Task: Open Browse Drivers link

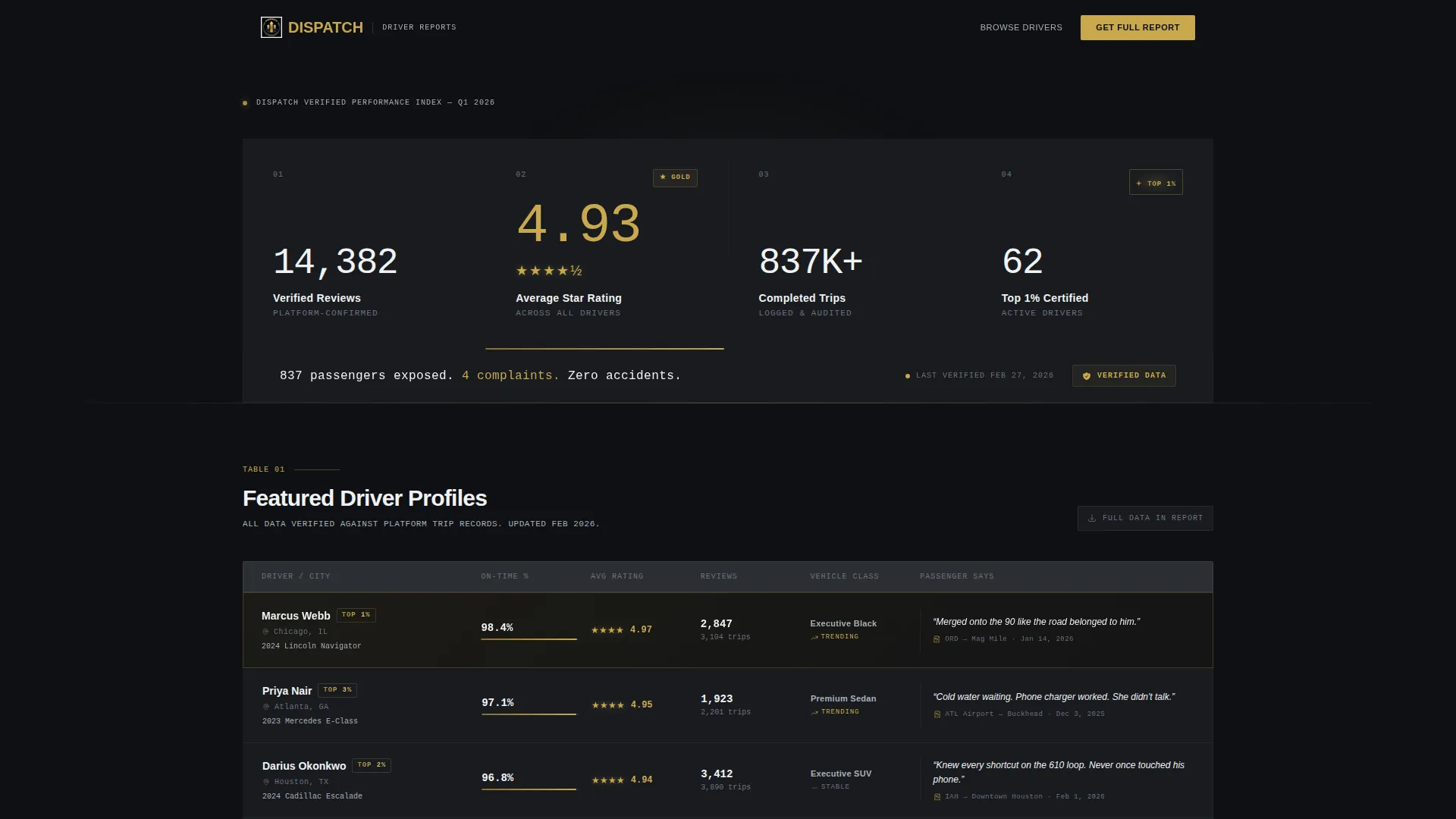Action: point(1021,27)
